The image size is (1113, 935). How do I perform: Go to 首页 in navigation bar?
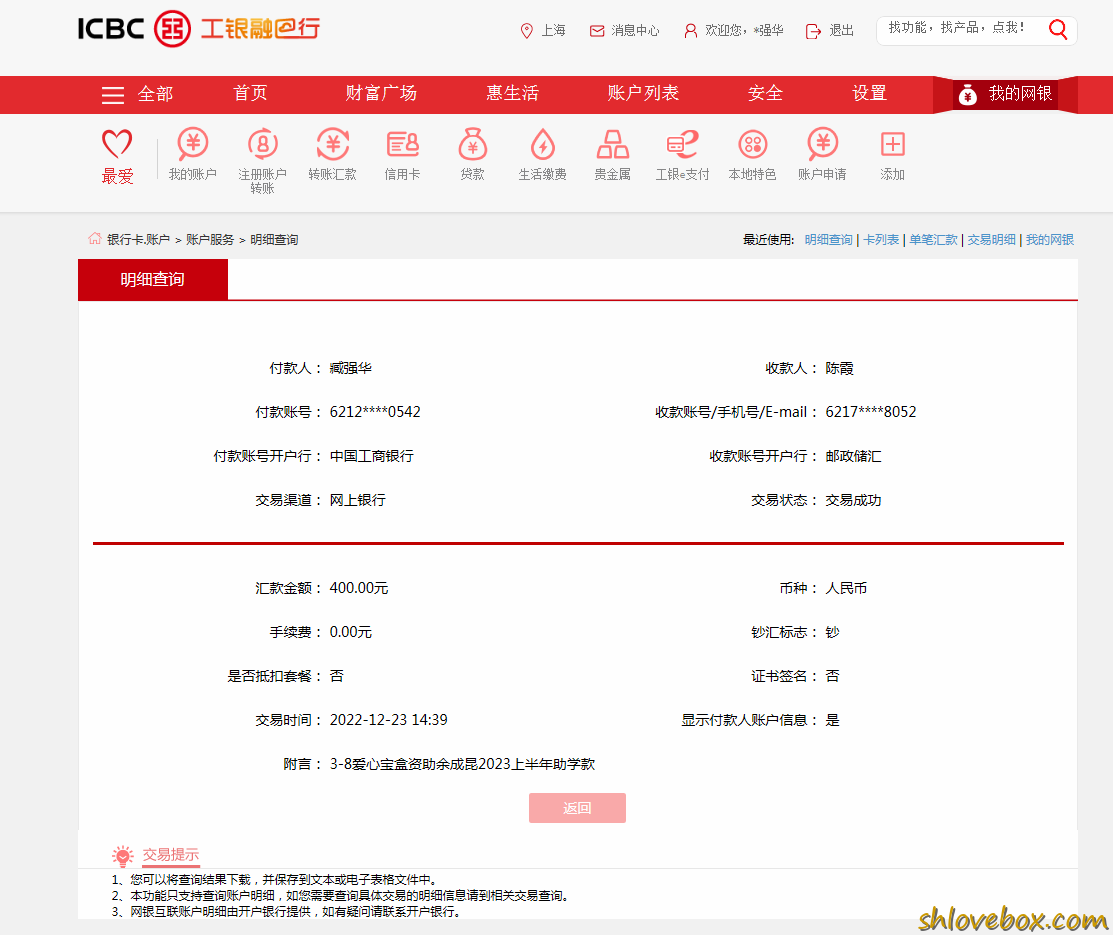coord(250,94)
